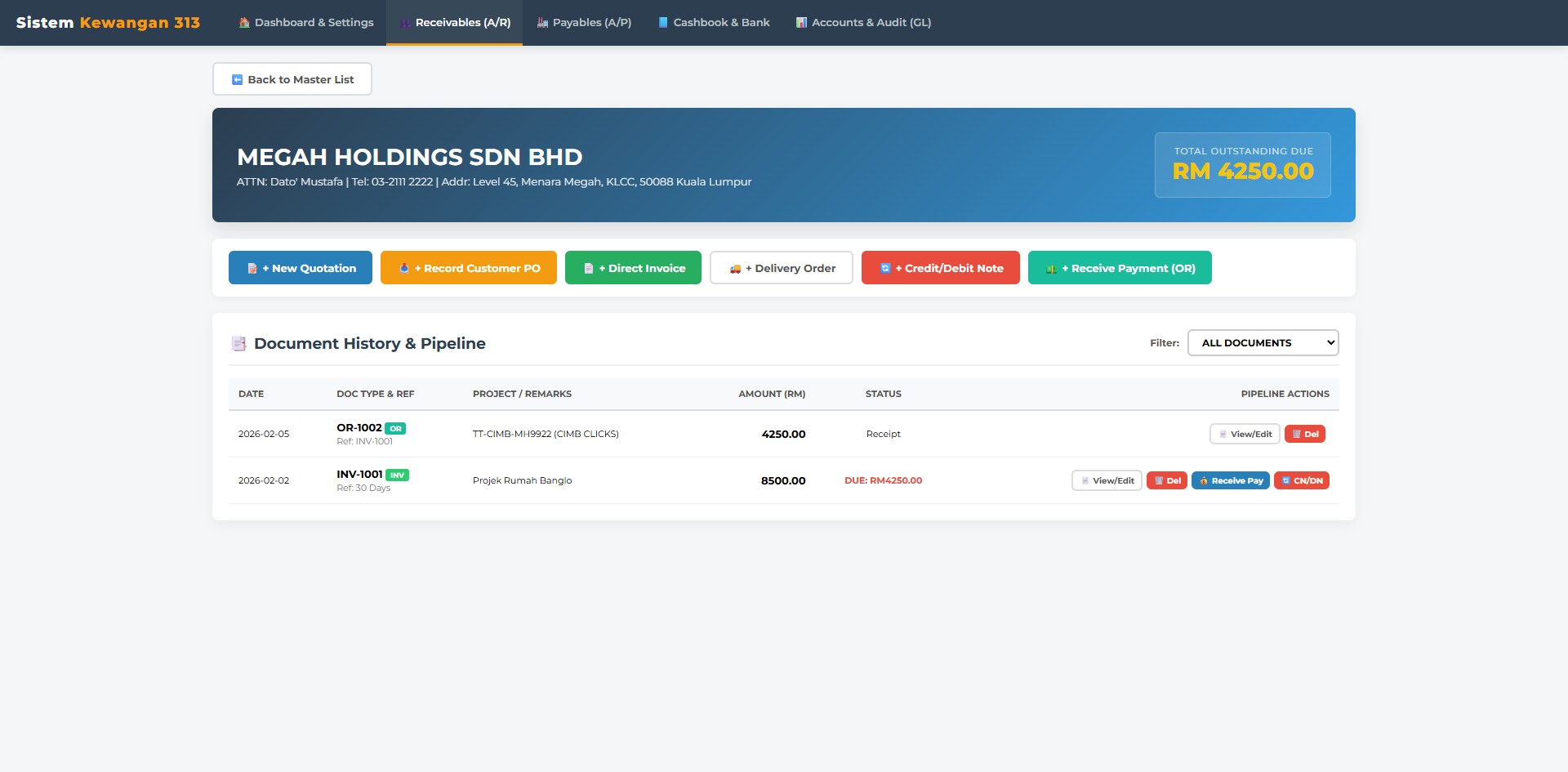Open Accounts & Audit (GL) tab
Screen dimensions: 1568x772
point(863,23)
